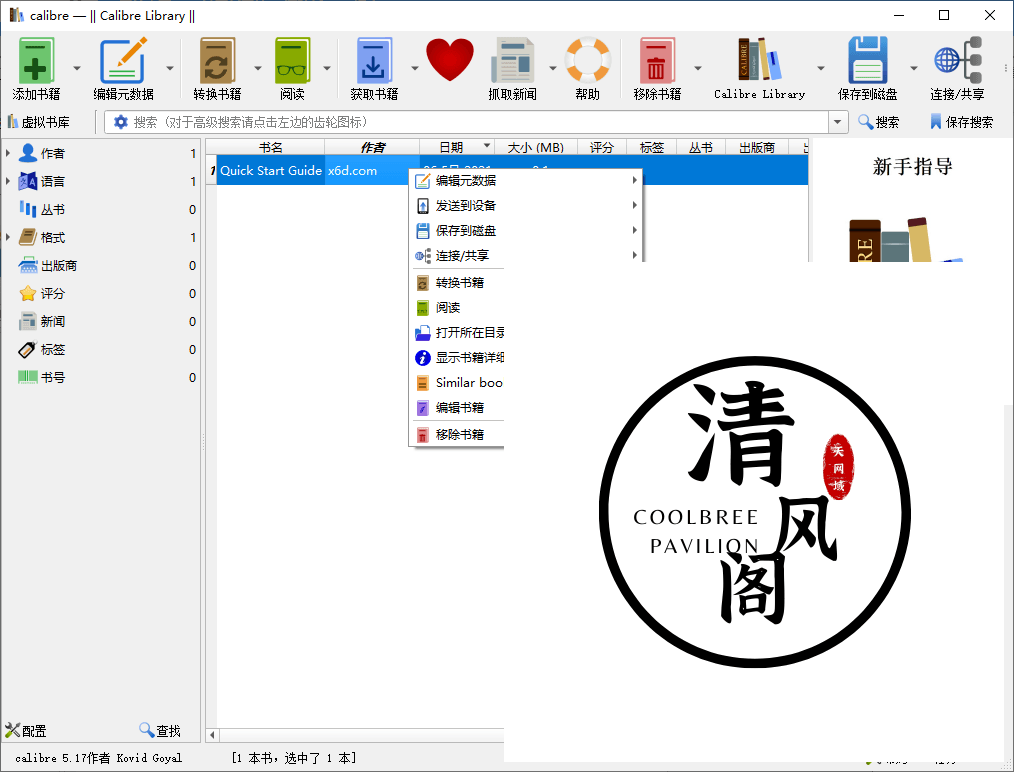
Task: Click the Find (查找) button in tag browser
Action: tap(160, 731)
